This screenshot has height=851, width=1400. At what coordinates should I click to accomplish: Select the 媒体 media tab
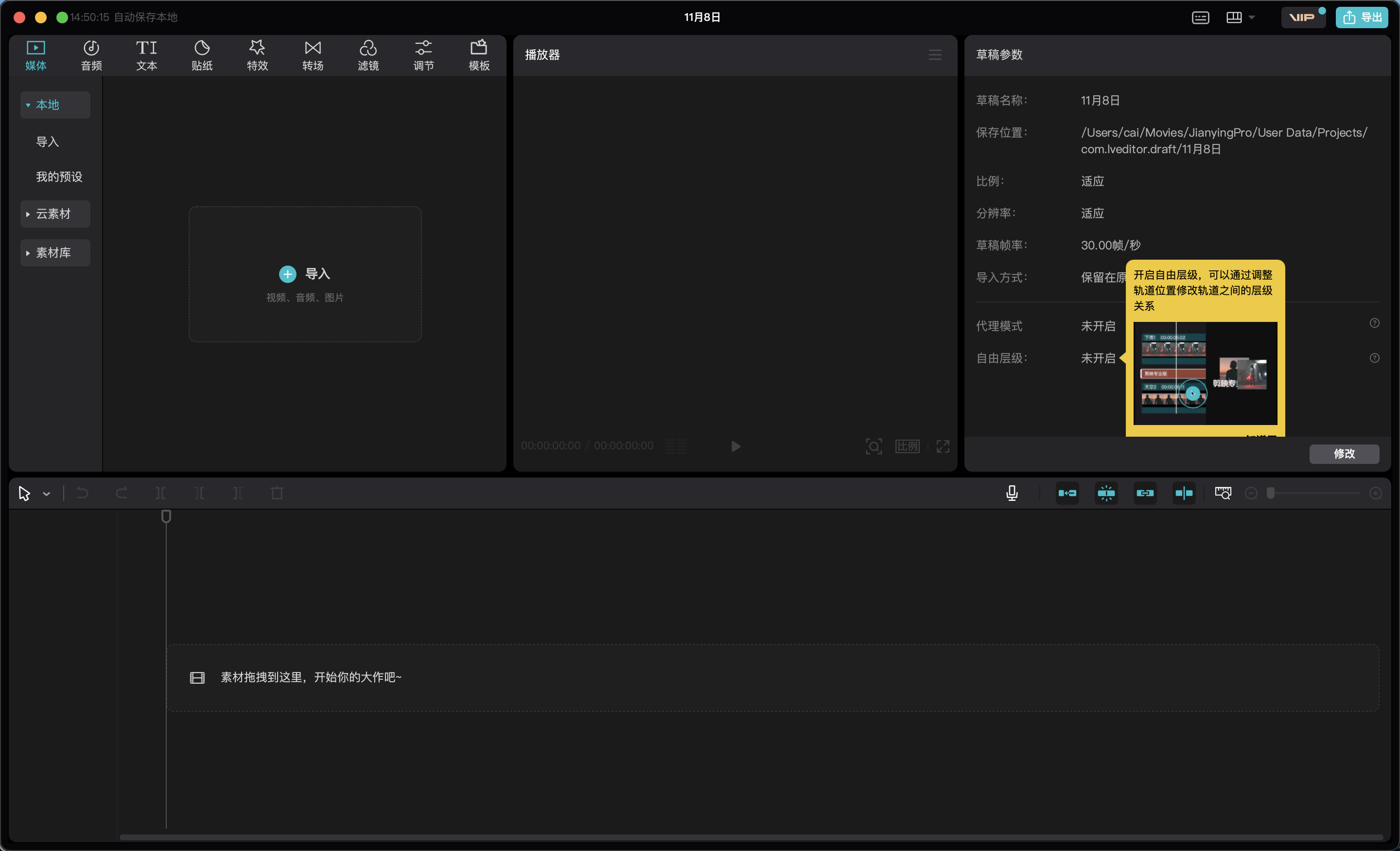click(x=36, y=55)
